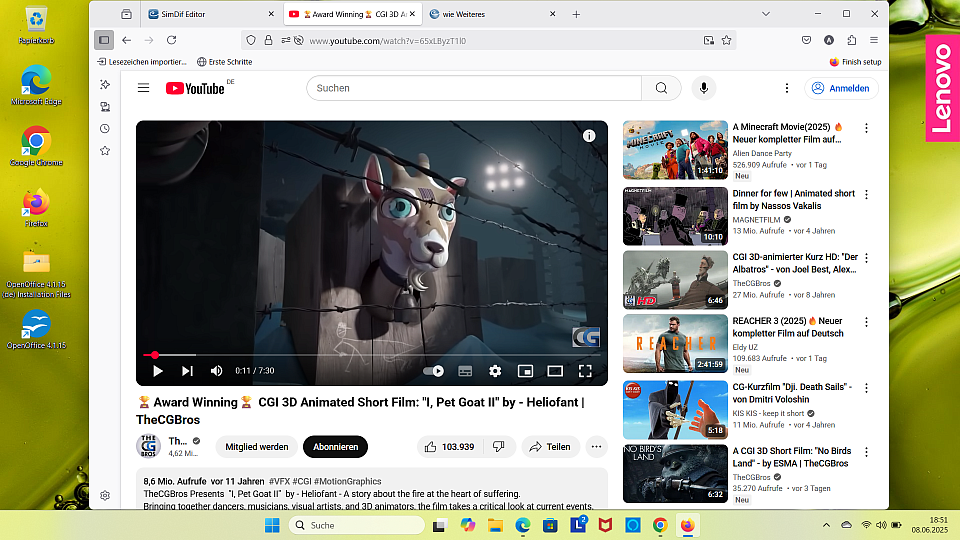
Task: Activate the miniplayer icon
Action: coord(525,371)
